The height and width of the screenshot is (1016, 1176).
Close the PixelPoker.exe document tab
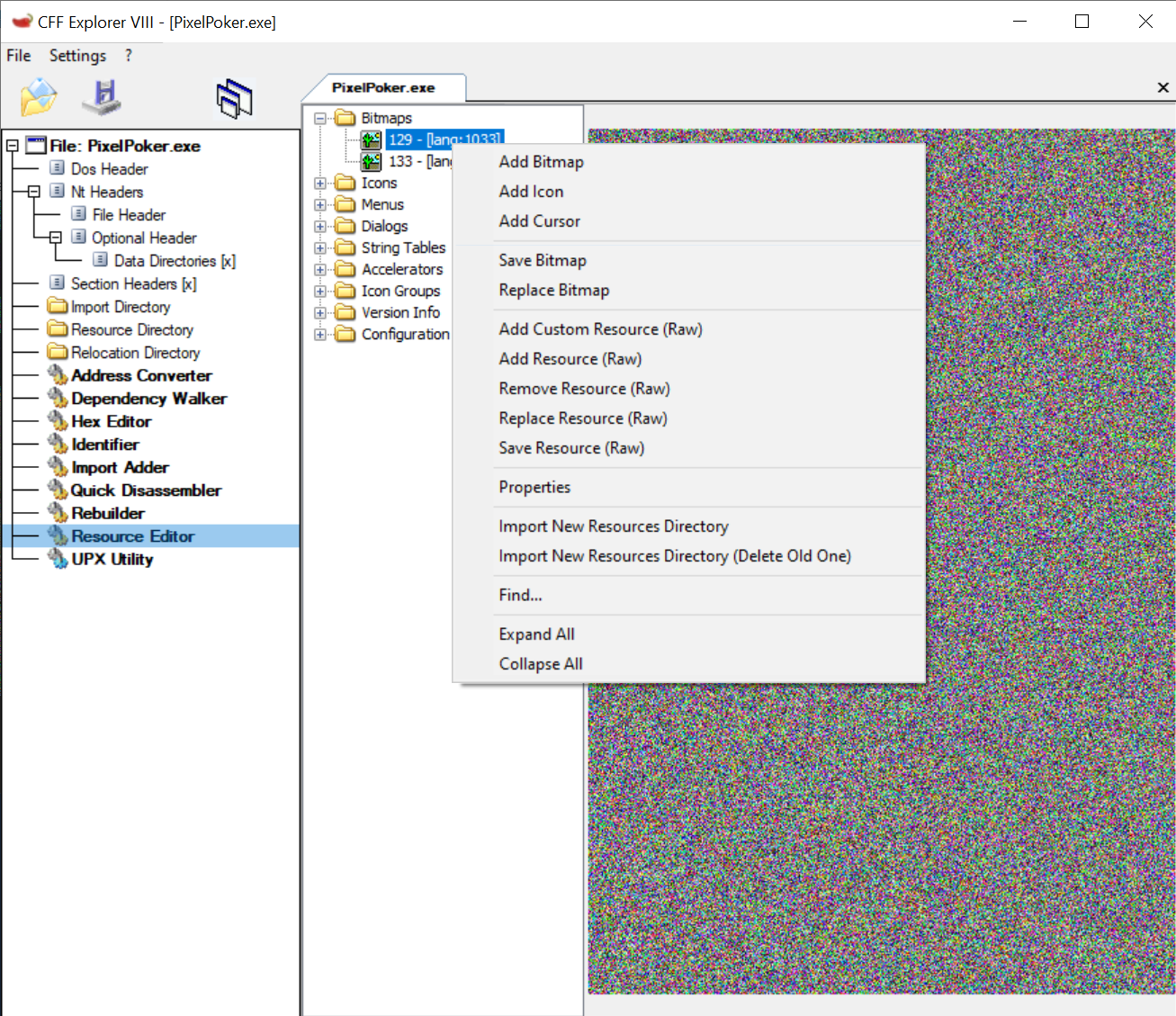click(x=1163, y=87)
